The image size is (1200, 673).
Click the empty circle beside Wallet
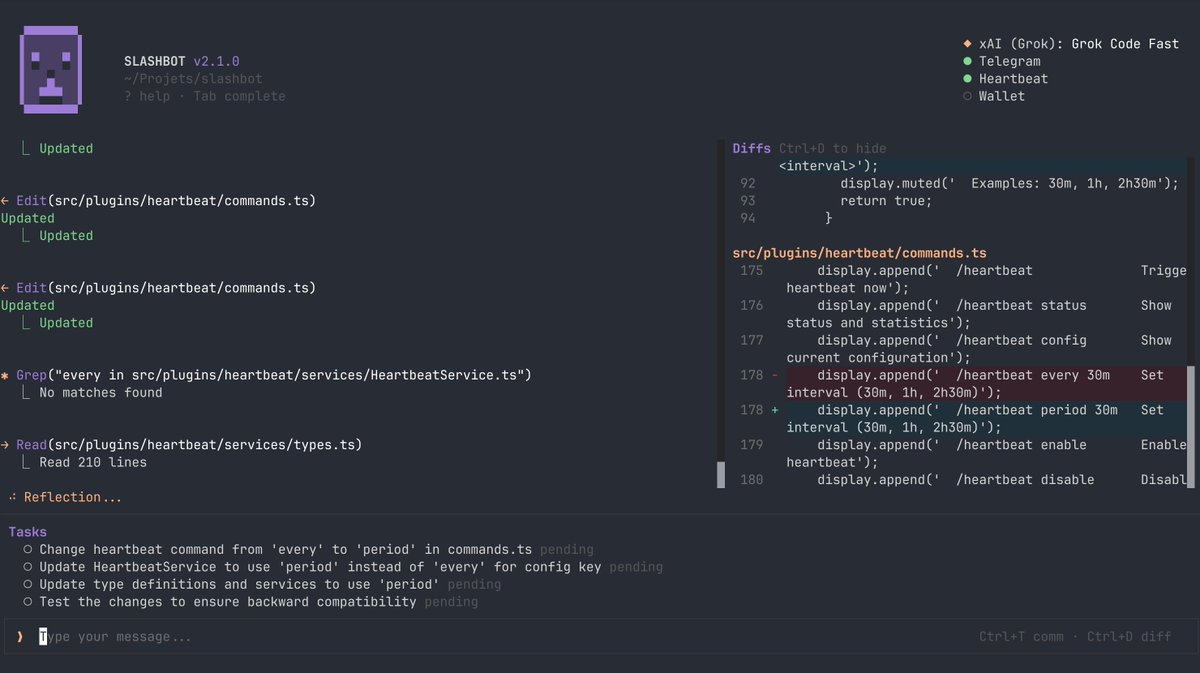click(x=967, y=96)
